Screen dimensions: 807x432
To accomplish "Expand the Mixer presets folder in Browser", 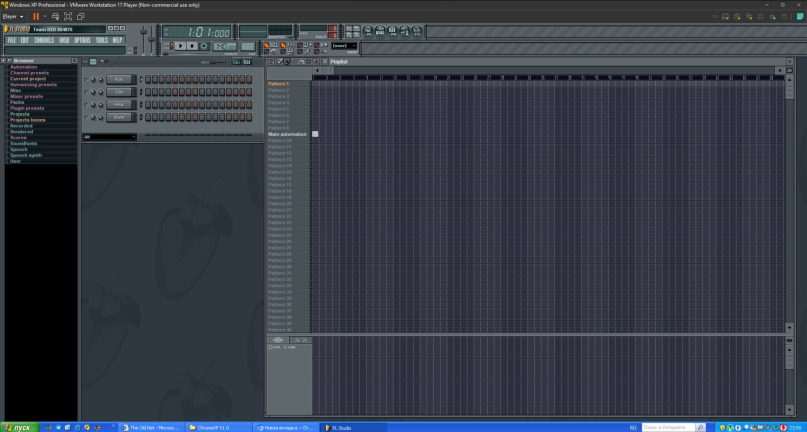I will (26, 96).
